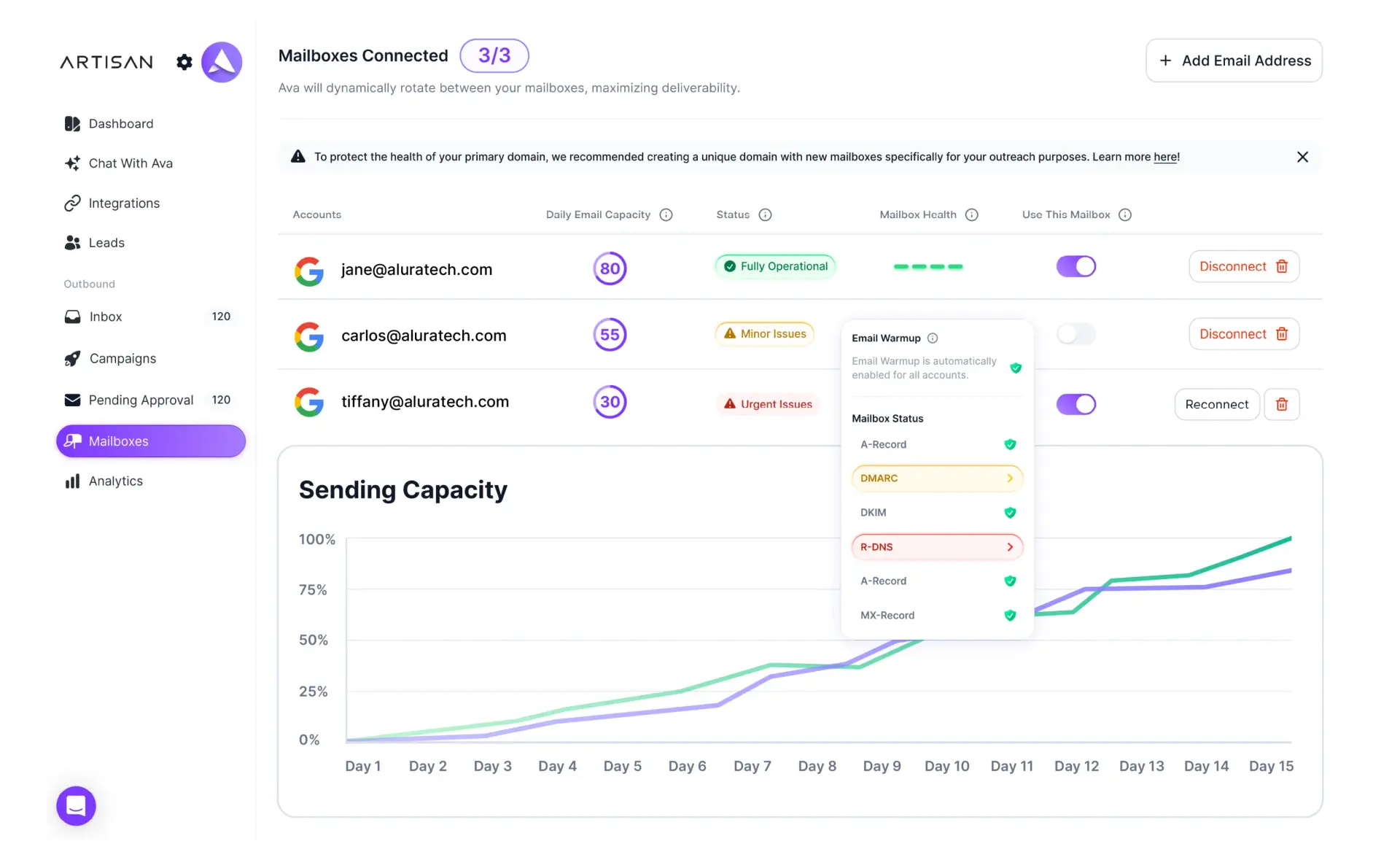This screenshot has height=860, width=1400.
Task: Open Analytics from sidebar
Action: (115, 481)
